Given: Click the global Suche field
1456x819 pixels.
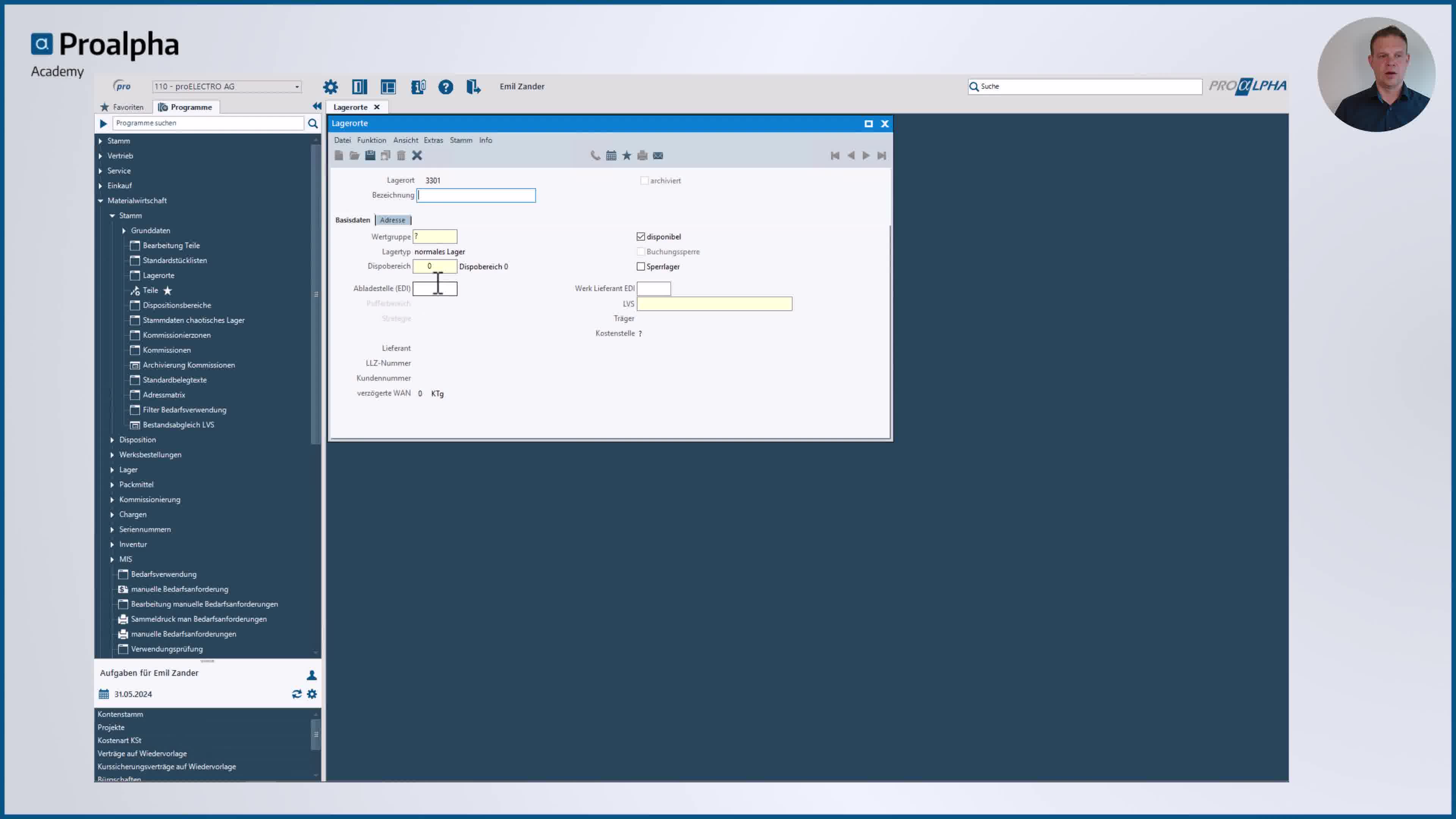Looking at the screenshot, I should click(1085, 86).
